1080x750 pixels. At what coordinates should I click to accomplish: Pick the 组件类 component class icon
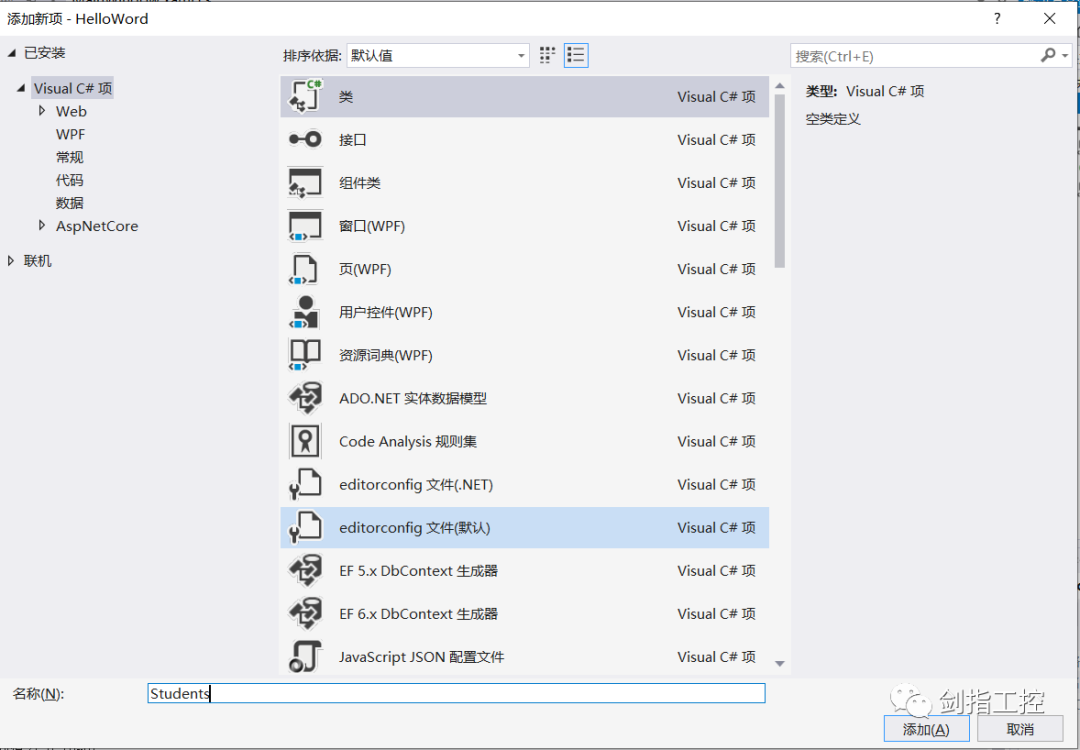[305, 183]
